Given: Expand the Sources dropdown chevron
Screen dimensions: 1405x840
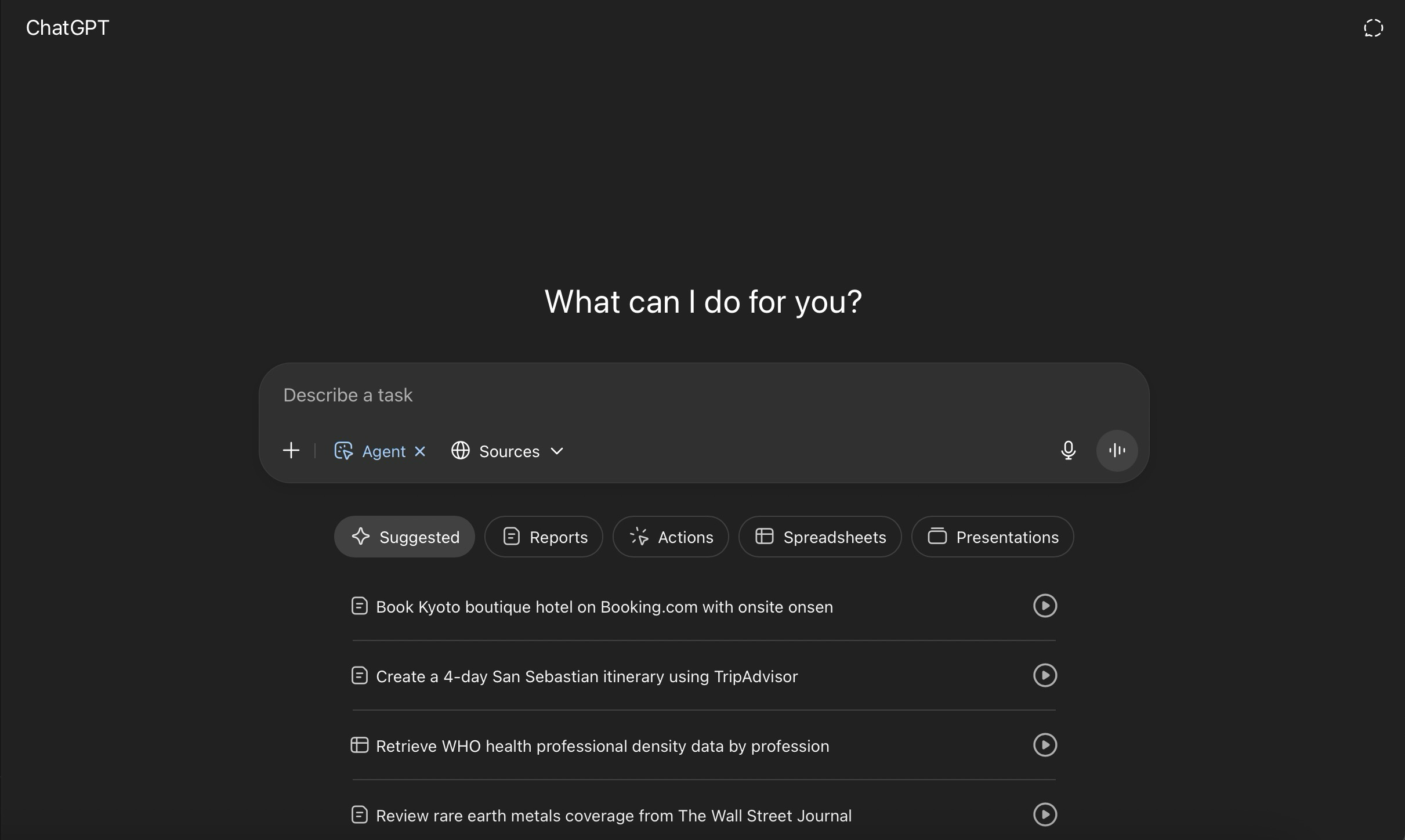Looking at the screenshot, I should (557, 451).
